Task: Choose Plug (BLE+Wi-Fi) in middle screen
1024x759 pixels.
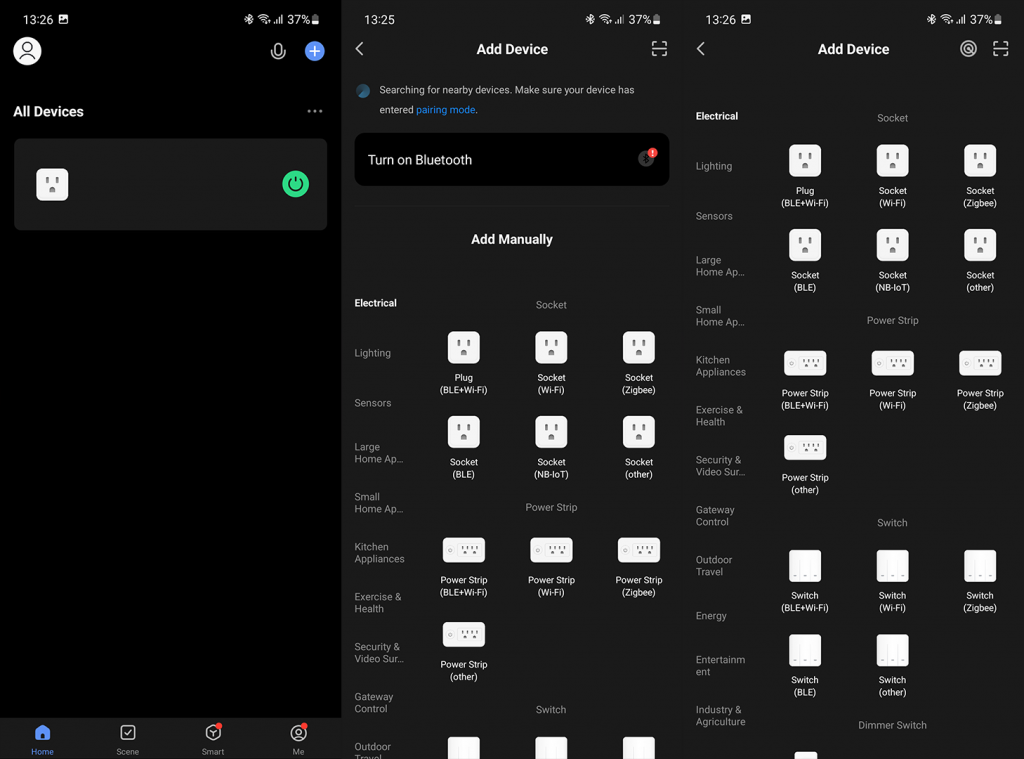Action: (464, 363)
